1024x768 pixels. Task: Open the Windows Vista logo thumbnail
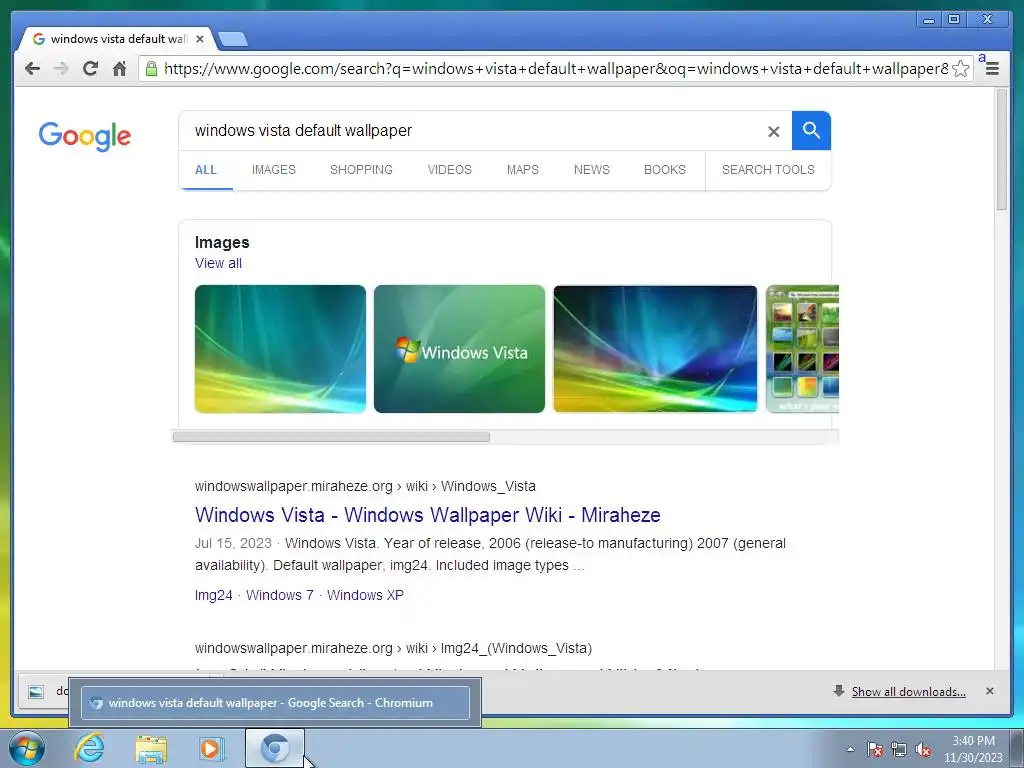pyautogui.click(x=459, y=349)
